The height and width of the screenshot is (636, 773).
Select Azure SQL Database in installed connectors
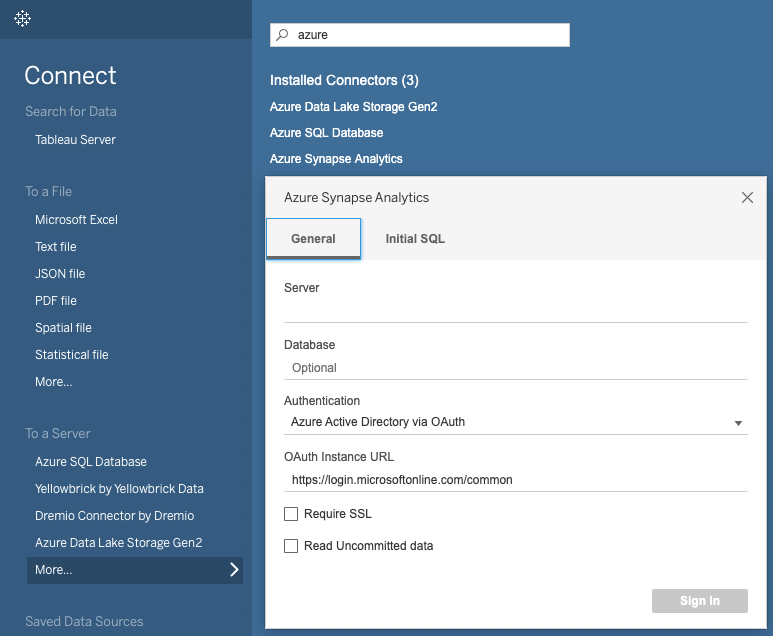point(326,133)
